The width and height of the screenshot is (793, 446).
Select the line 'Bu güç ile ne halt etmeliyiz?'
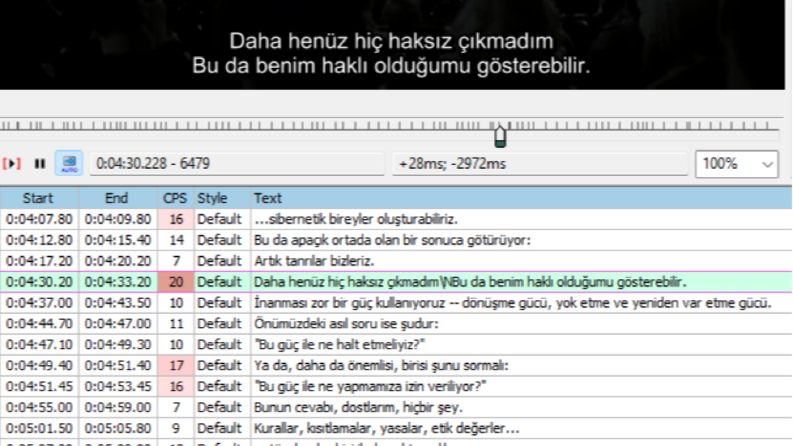[x=396, y=344]
